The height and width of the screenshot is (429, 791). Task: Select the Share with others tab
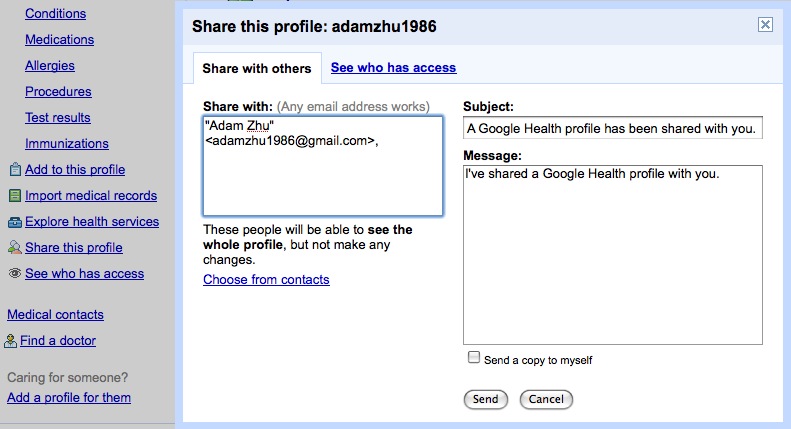coord(257,69)
